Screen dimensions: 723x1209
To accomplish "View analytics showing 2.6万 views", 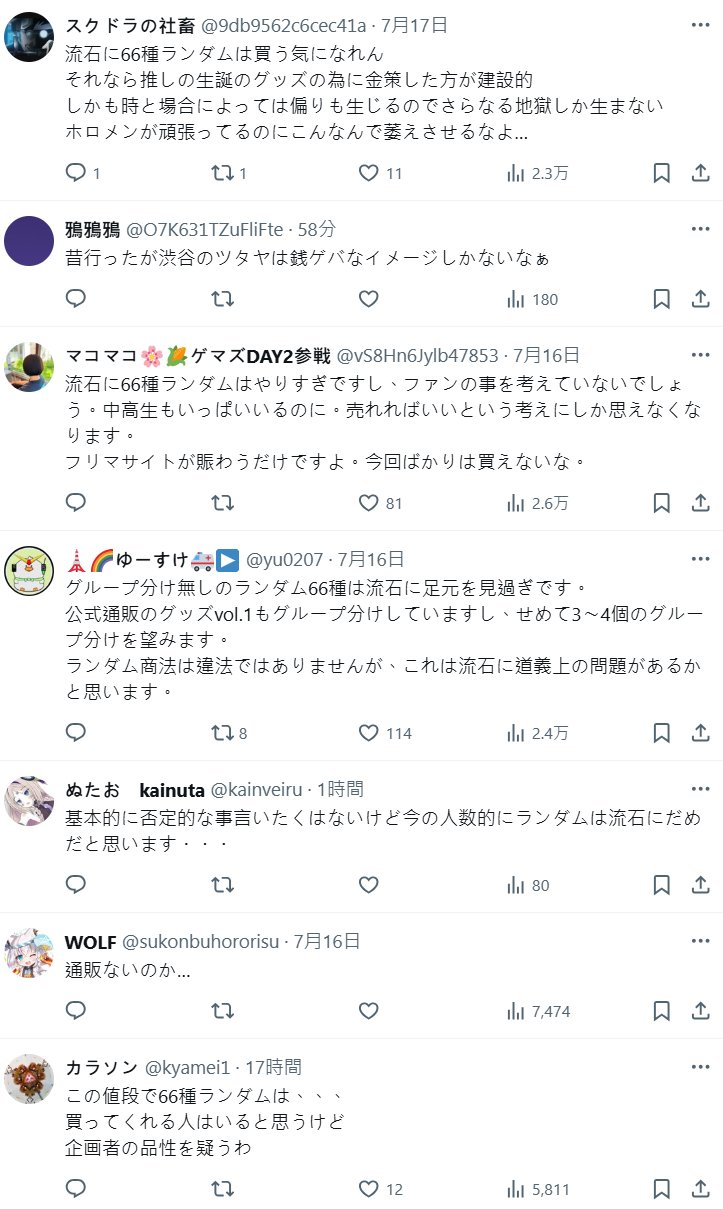I will [538, 503].
